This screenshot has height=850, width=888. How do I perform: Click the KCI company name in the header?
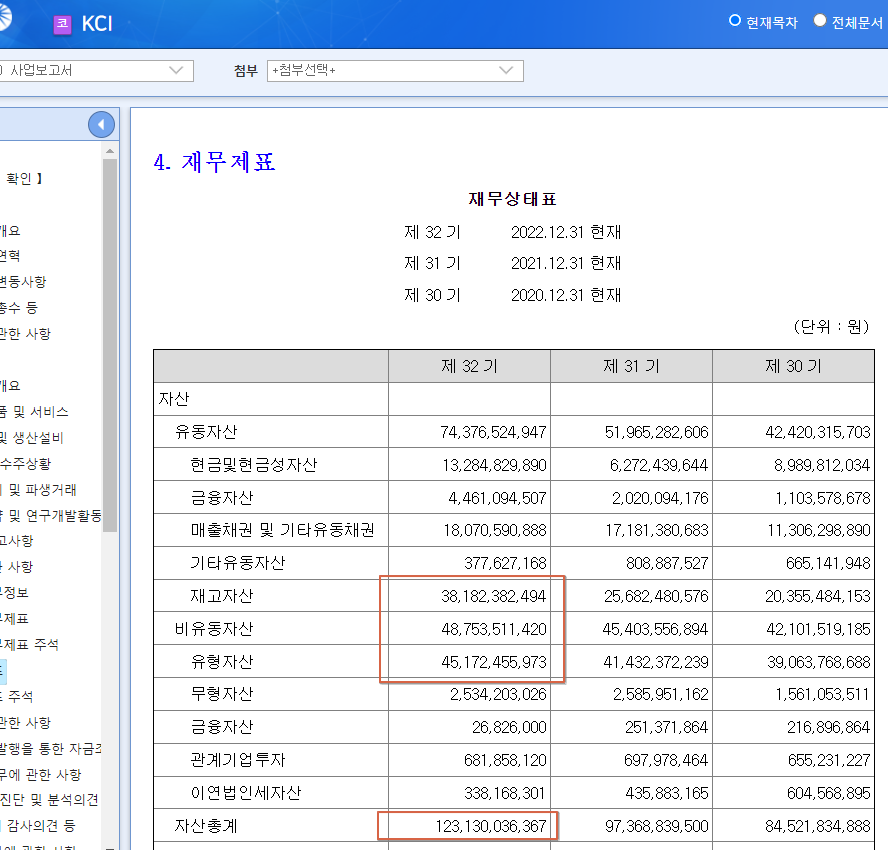pyautogui.click(x=97, y=24)
